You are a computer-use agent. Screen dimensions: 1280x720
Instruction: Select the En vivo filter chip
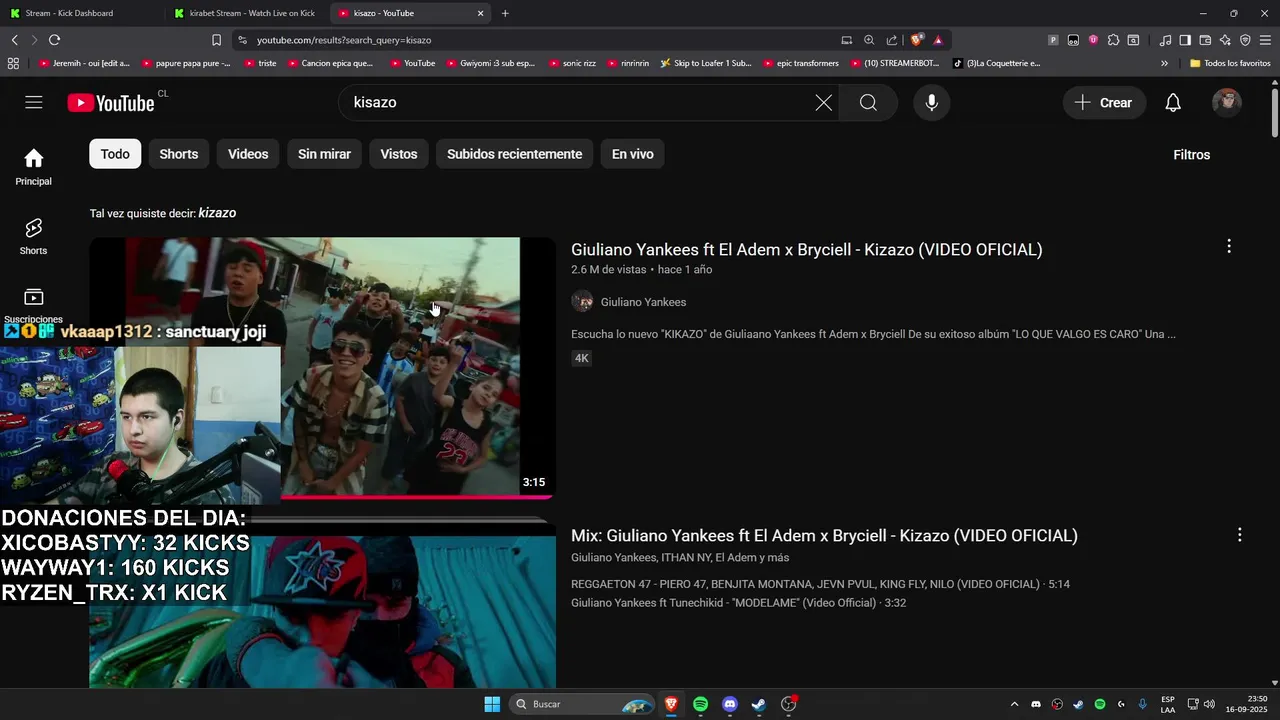pyautogui.click(x=633, y=154)
